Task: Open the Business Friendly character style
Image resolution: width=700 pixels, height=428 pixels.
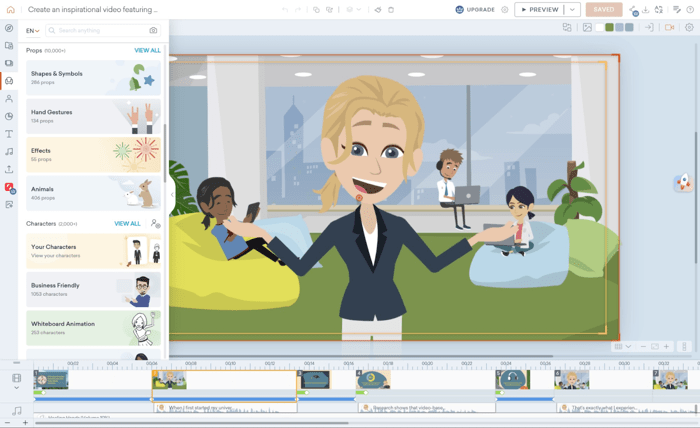Action: (x=93, y=290)
